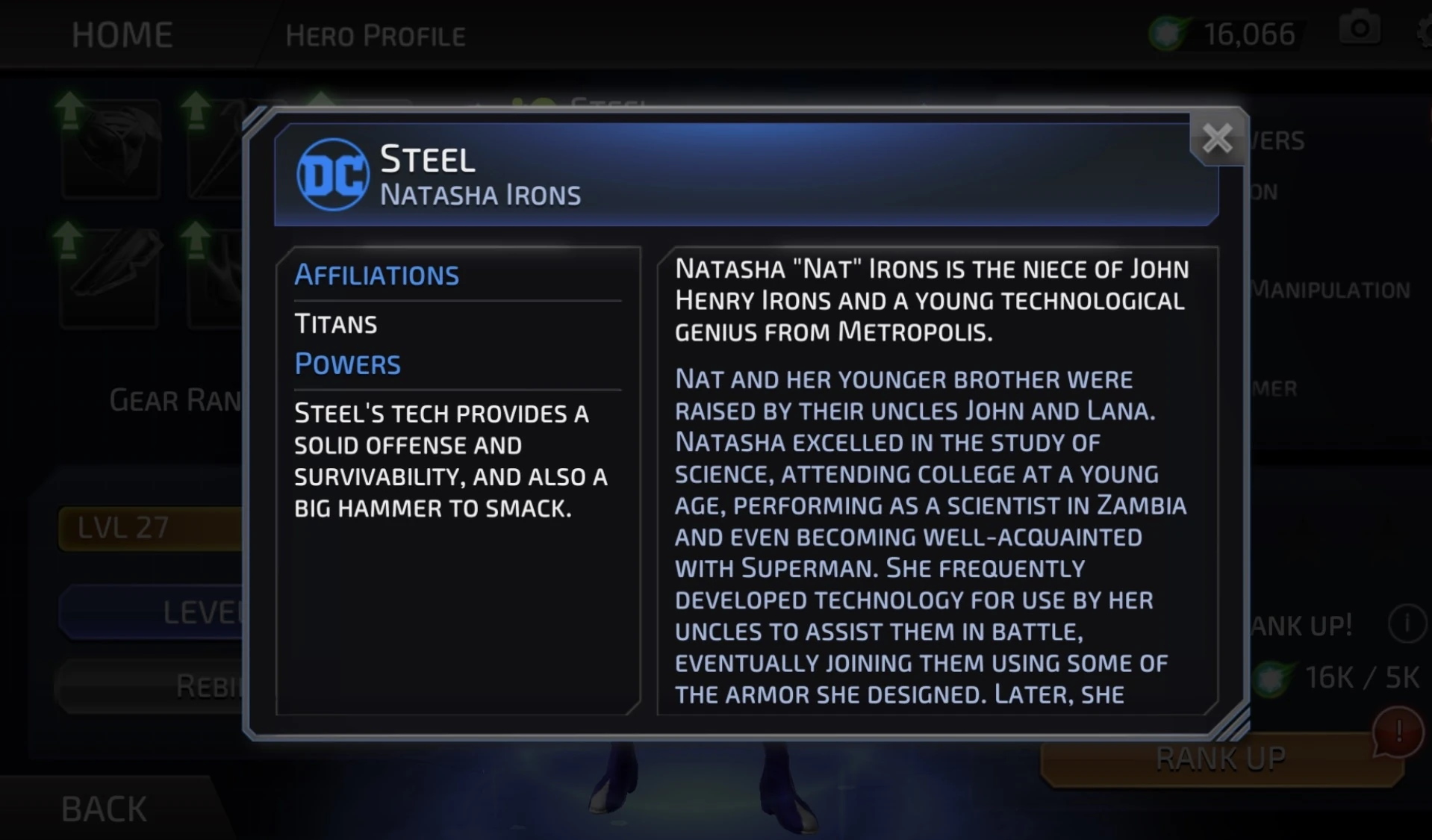Click the red exclamation alert bubble
1432x840 pixels.
click(1398, 732)
